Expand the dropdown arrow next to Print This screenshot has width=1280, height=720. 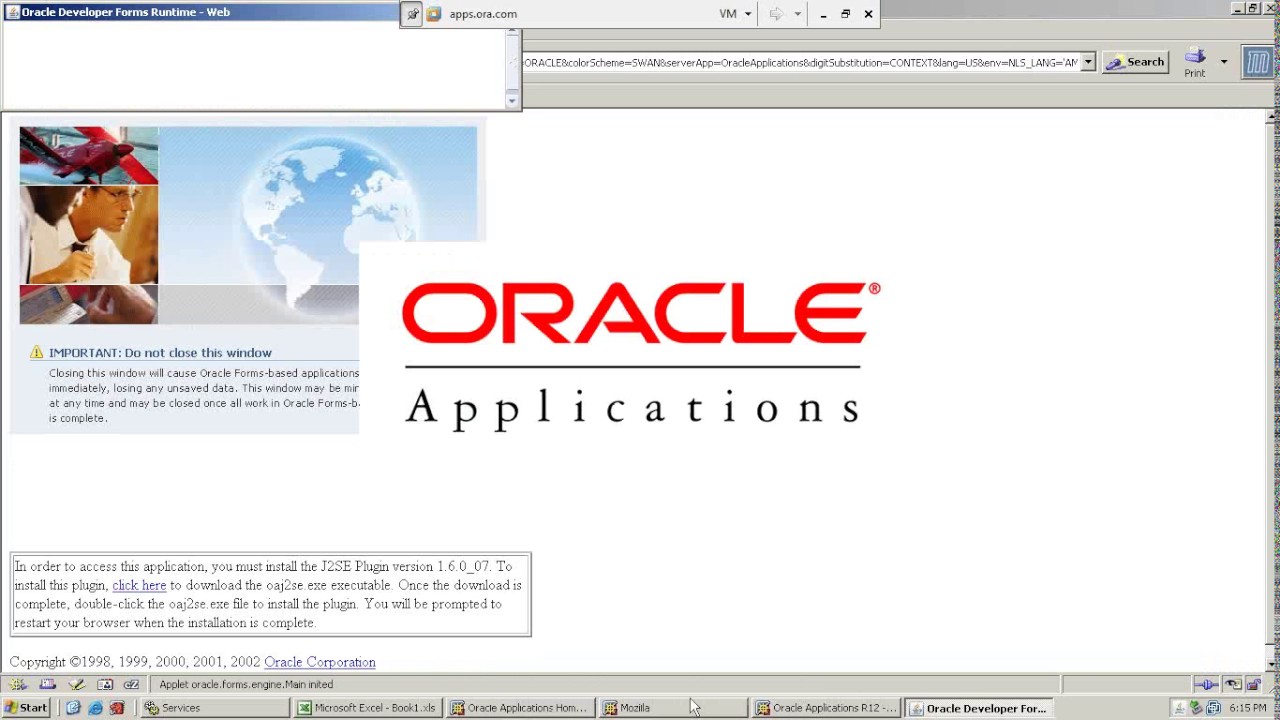pyautogui.click(x=1223, y=62)
